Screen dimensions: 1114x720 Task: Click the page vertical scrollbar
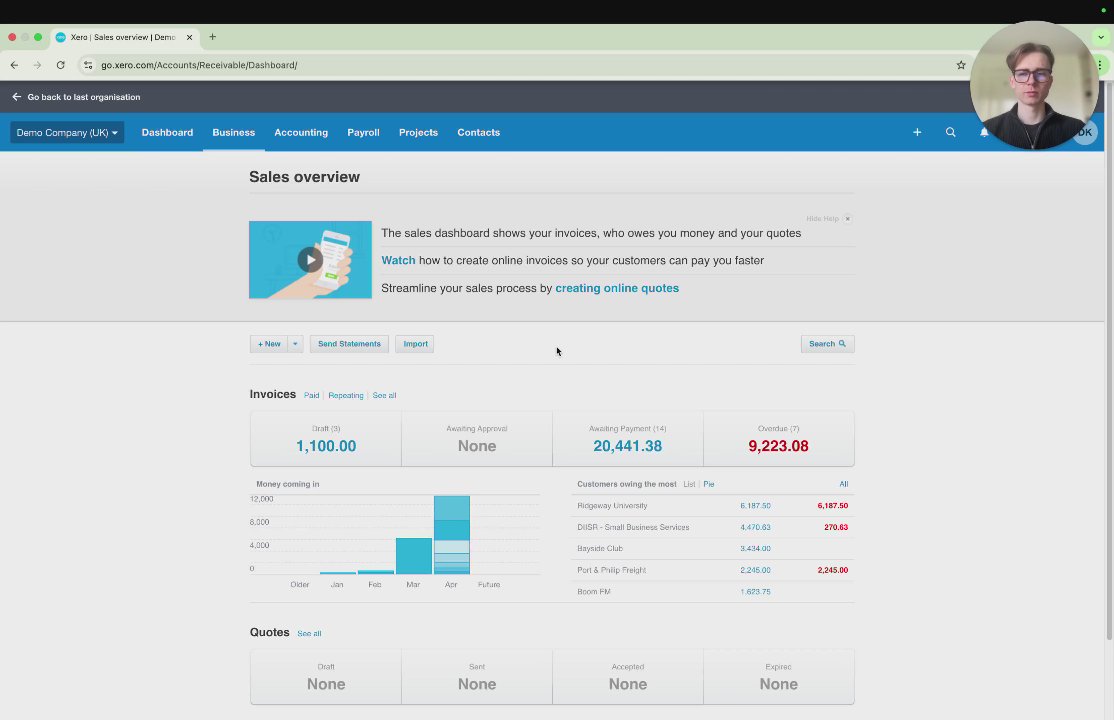pyautogui.click(x=1109, y=362)
